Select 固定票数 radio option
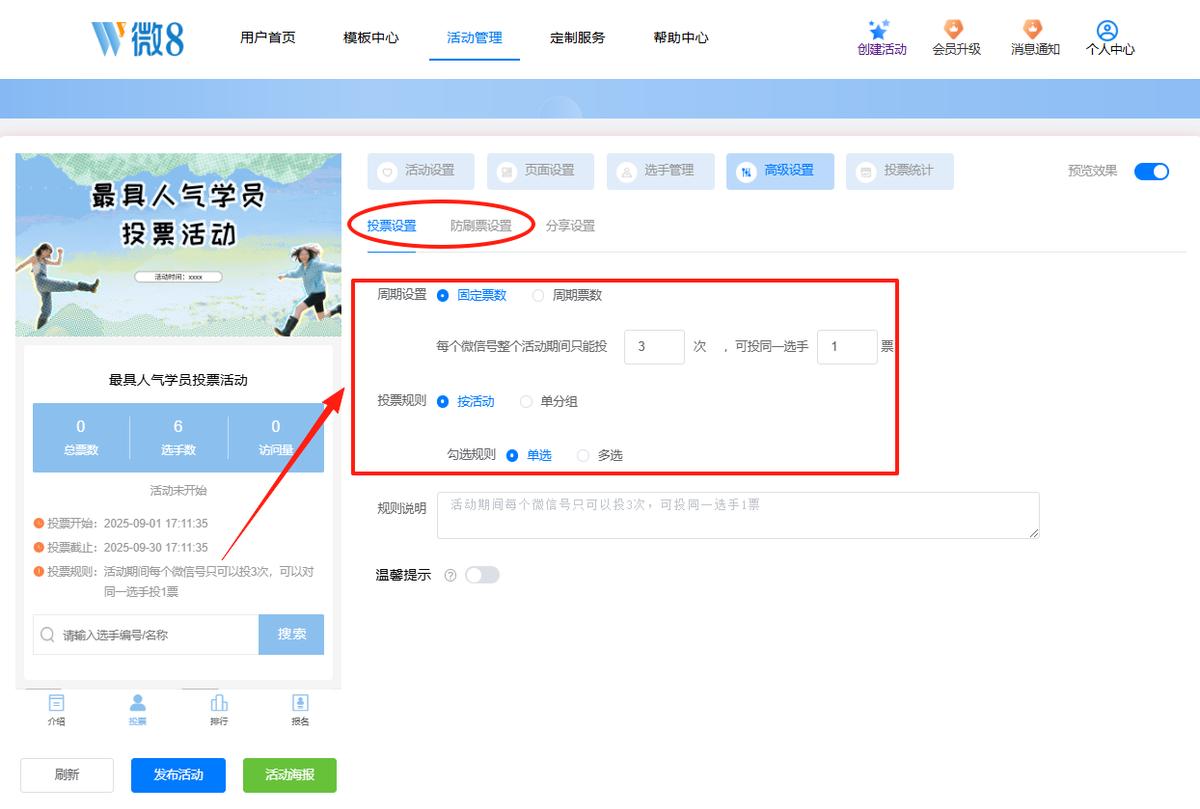The image size is (1200, 809). coord(472,295)
